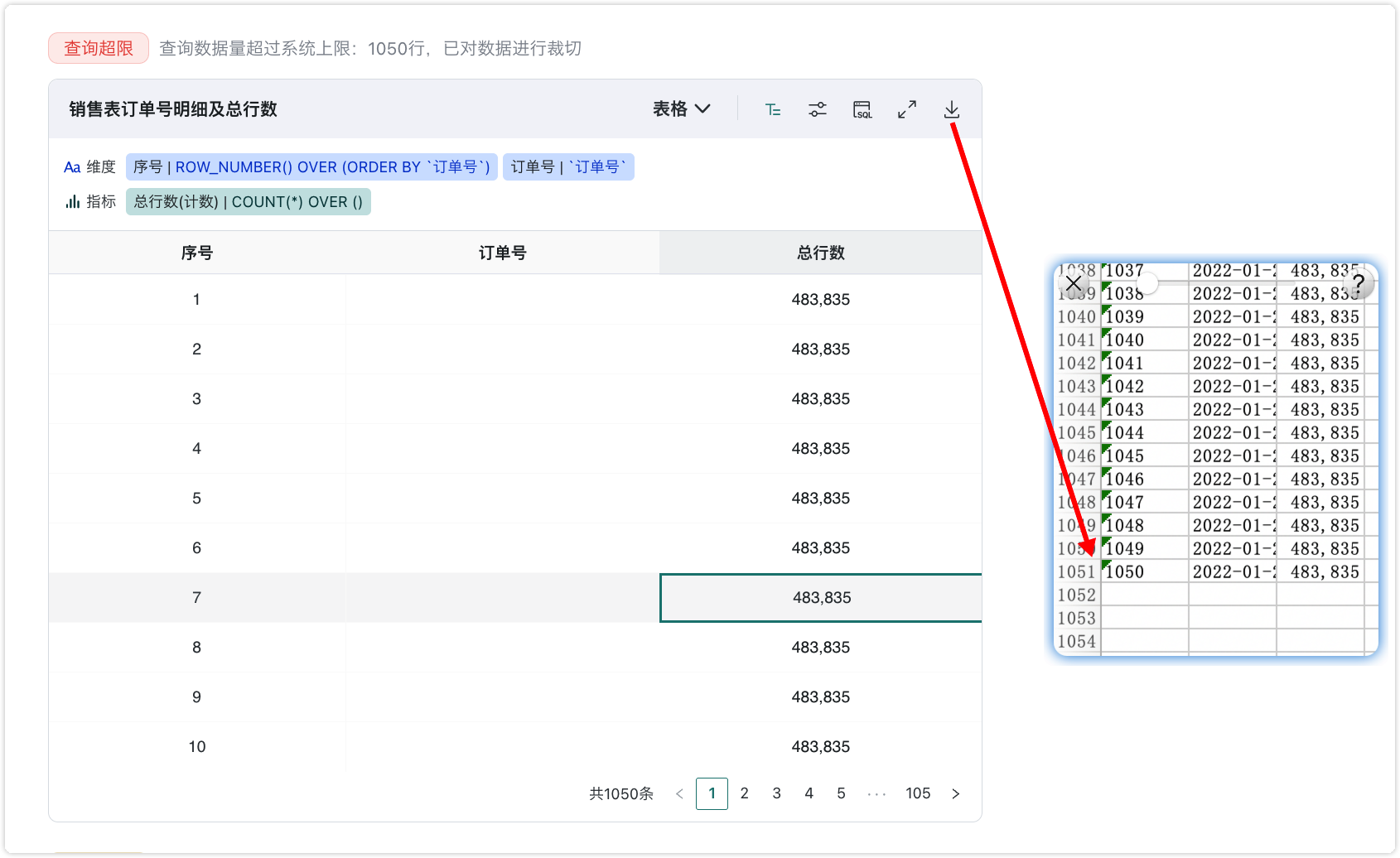1400x858 pixels.
Task: Click the text formatting T icon
Action: click(x=773, y=108)
